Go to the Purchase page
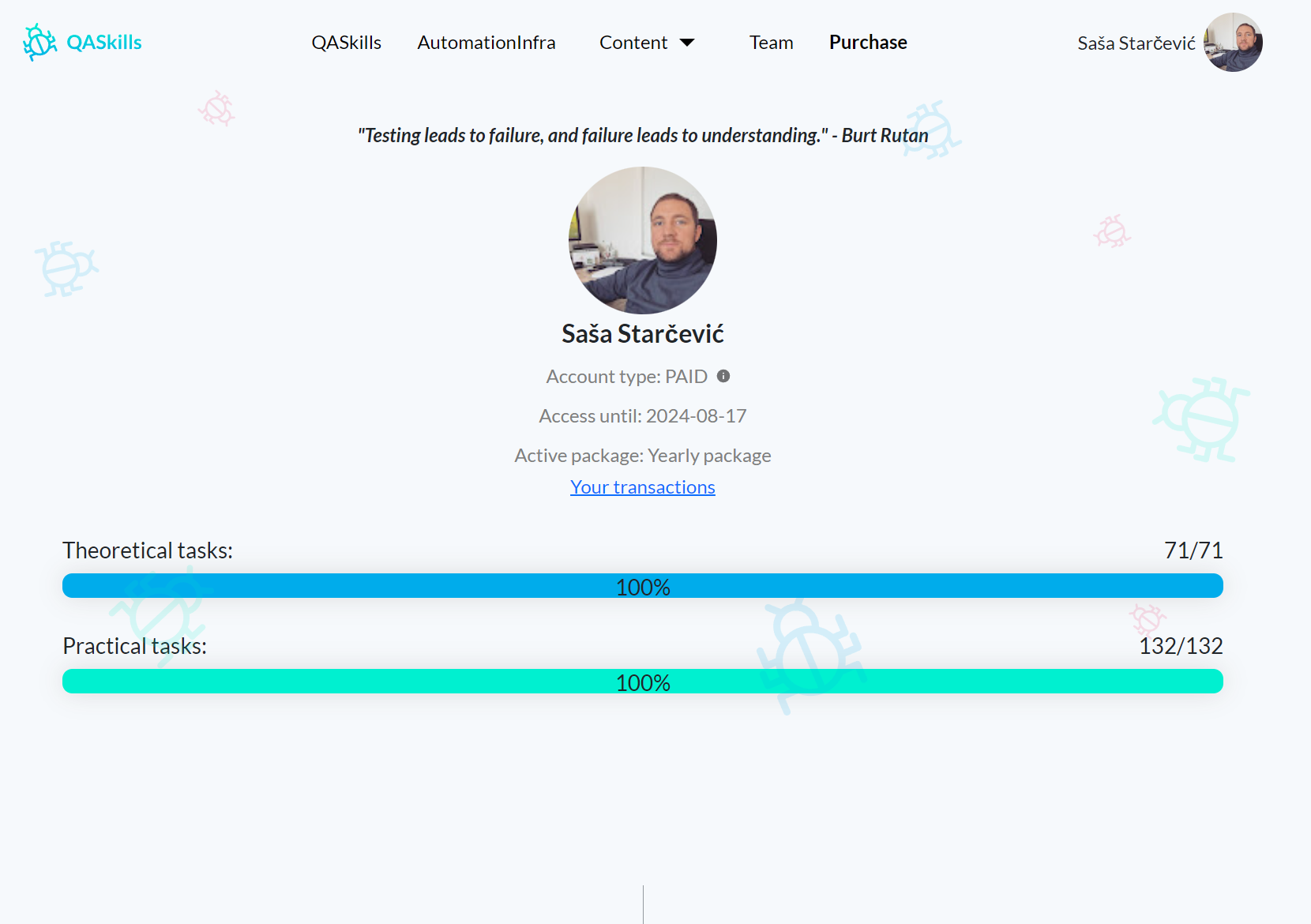Viewport: 1311px width, 924px height. 868,43
